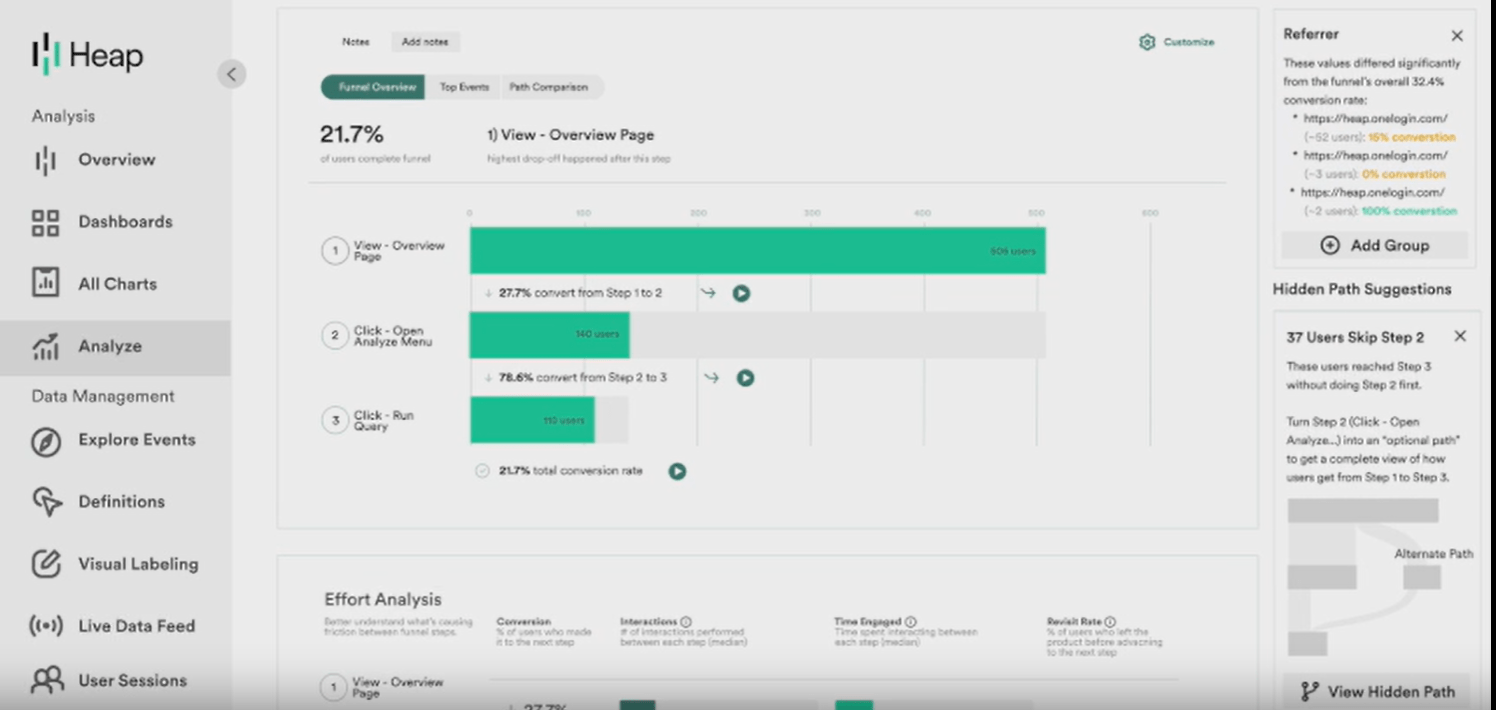Open Visual Labeling in sidebar
1496x710 pixels.
tap(137, 564)
